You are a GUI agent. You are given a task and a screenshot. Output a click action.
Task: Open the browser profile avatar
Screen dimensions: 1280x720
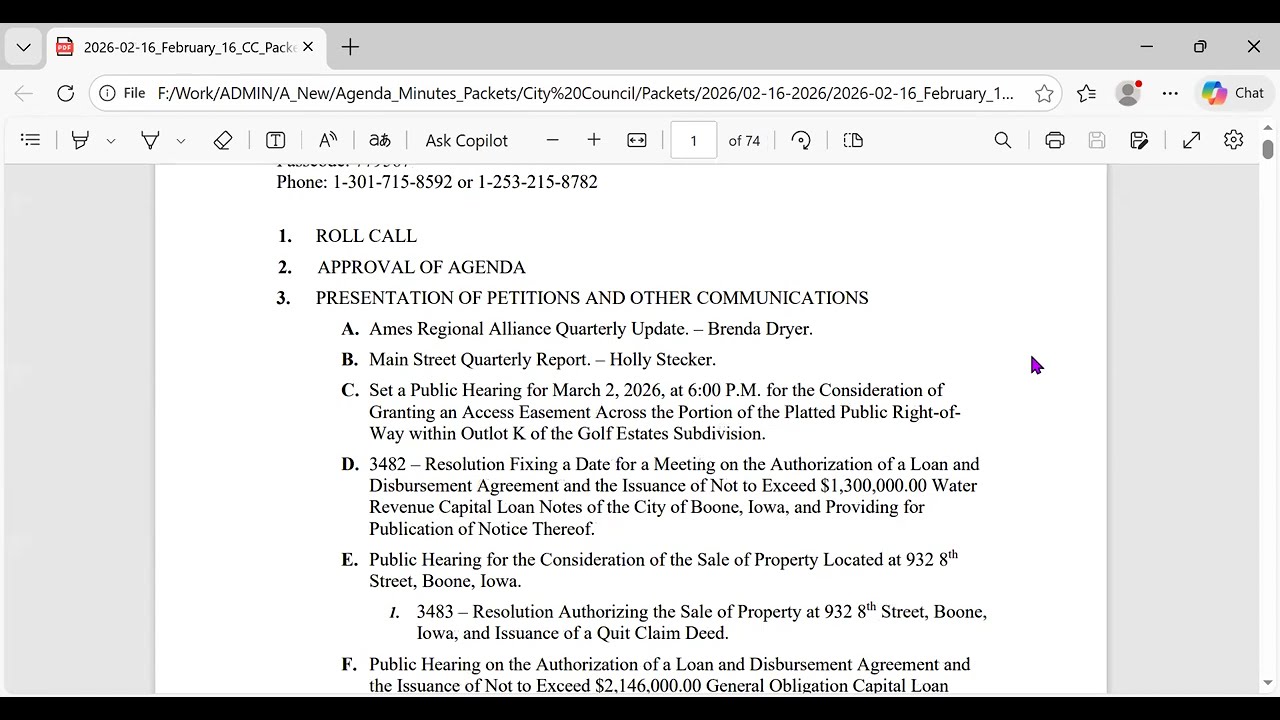coord(1128,93)
